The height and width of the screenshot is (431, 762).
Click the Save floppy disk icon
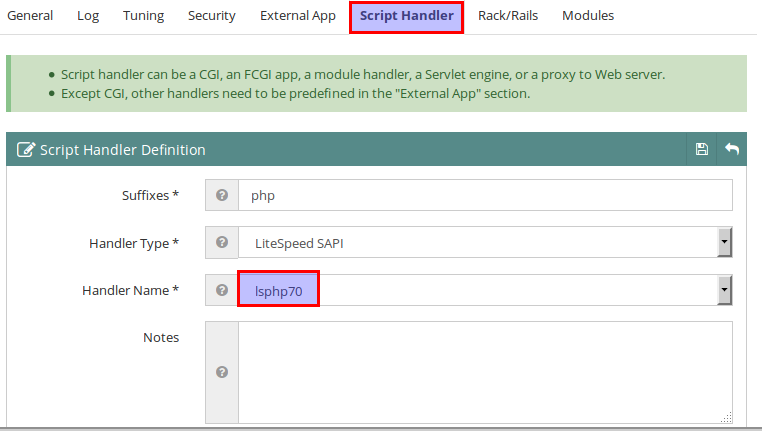coord(701,149)
